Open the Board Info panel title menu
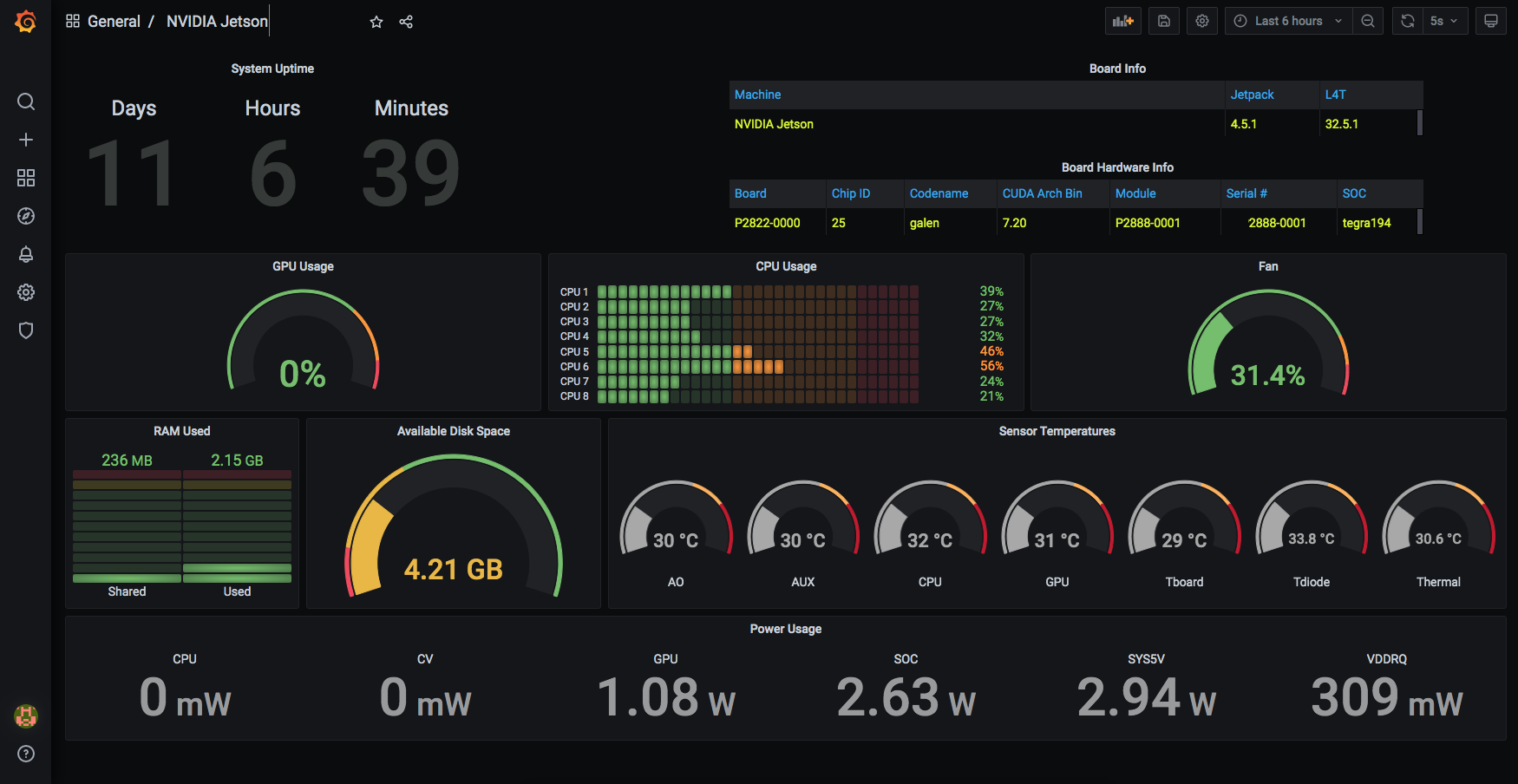The height and width of the screenshot is (784, 1518). click(1117, 69)
